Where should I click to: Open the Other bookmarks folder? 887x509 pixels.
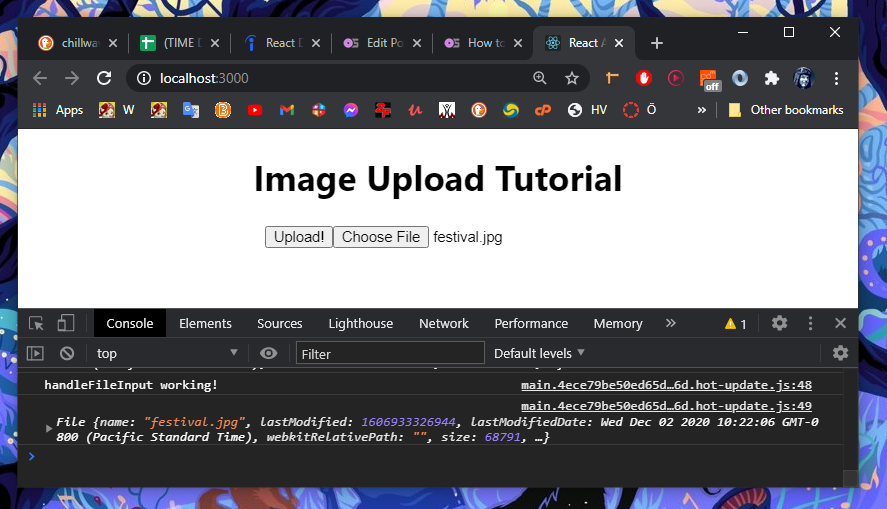786,110
